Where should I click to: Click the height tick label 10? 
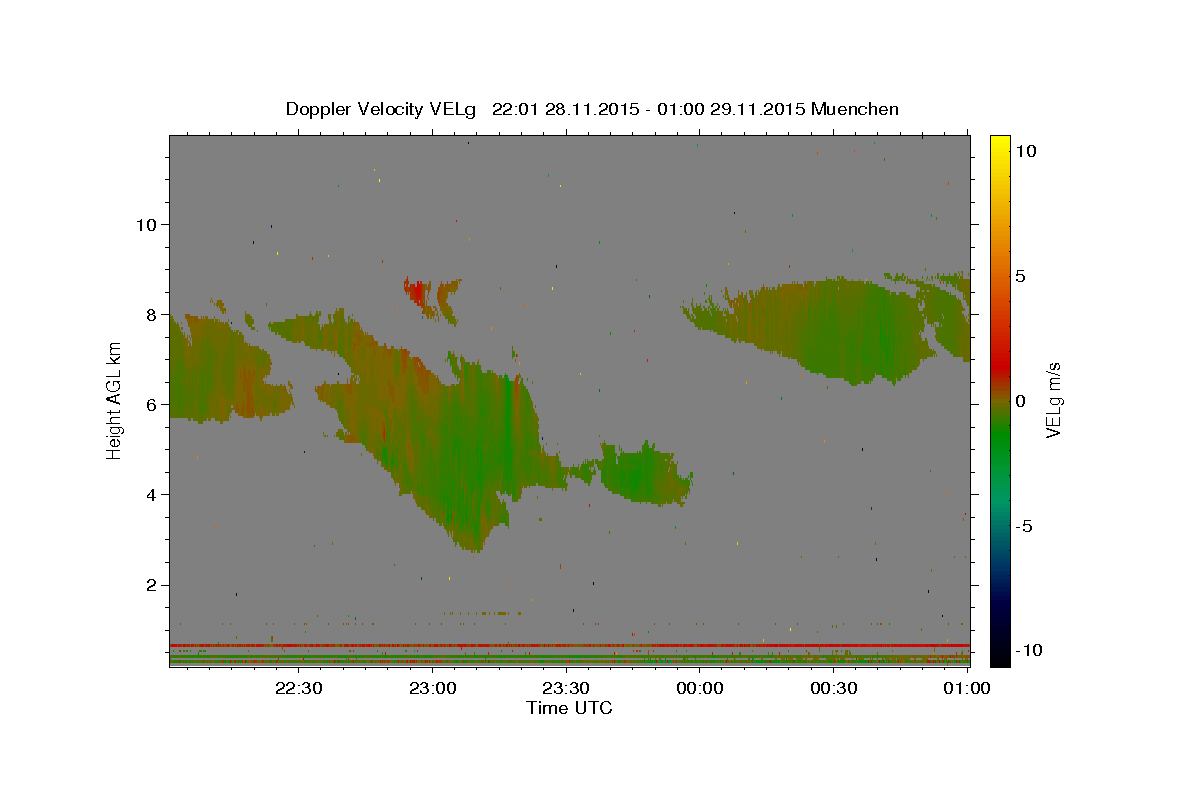click(145, 224)
